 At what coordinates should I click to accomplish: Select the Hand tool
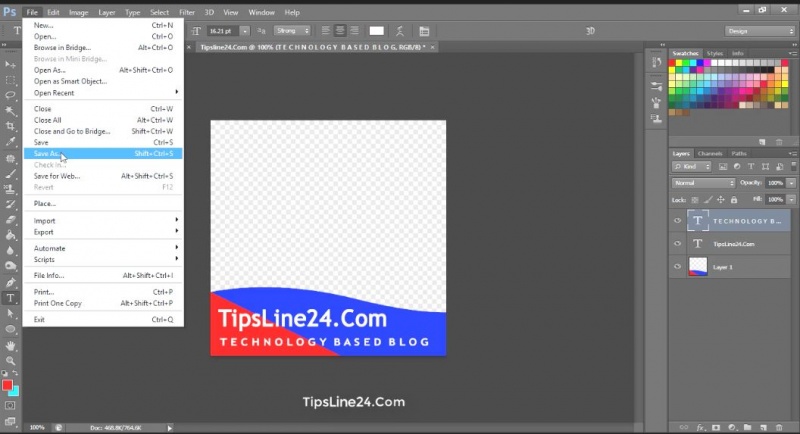(x=10, y=346)
